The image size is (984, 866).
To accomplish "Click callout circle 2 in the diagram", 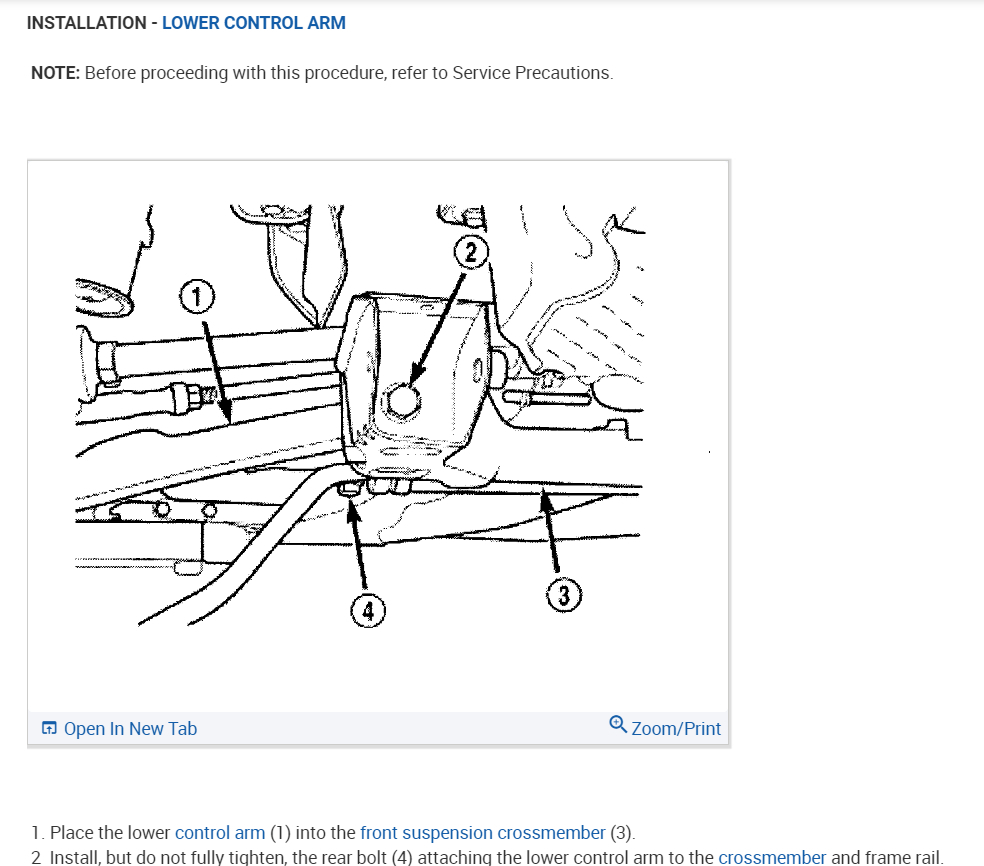I will [471, 252].
